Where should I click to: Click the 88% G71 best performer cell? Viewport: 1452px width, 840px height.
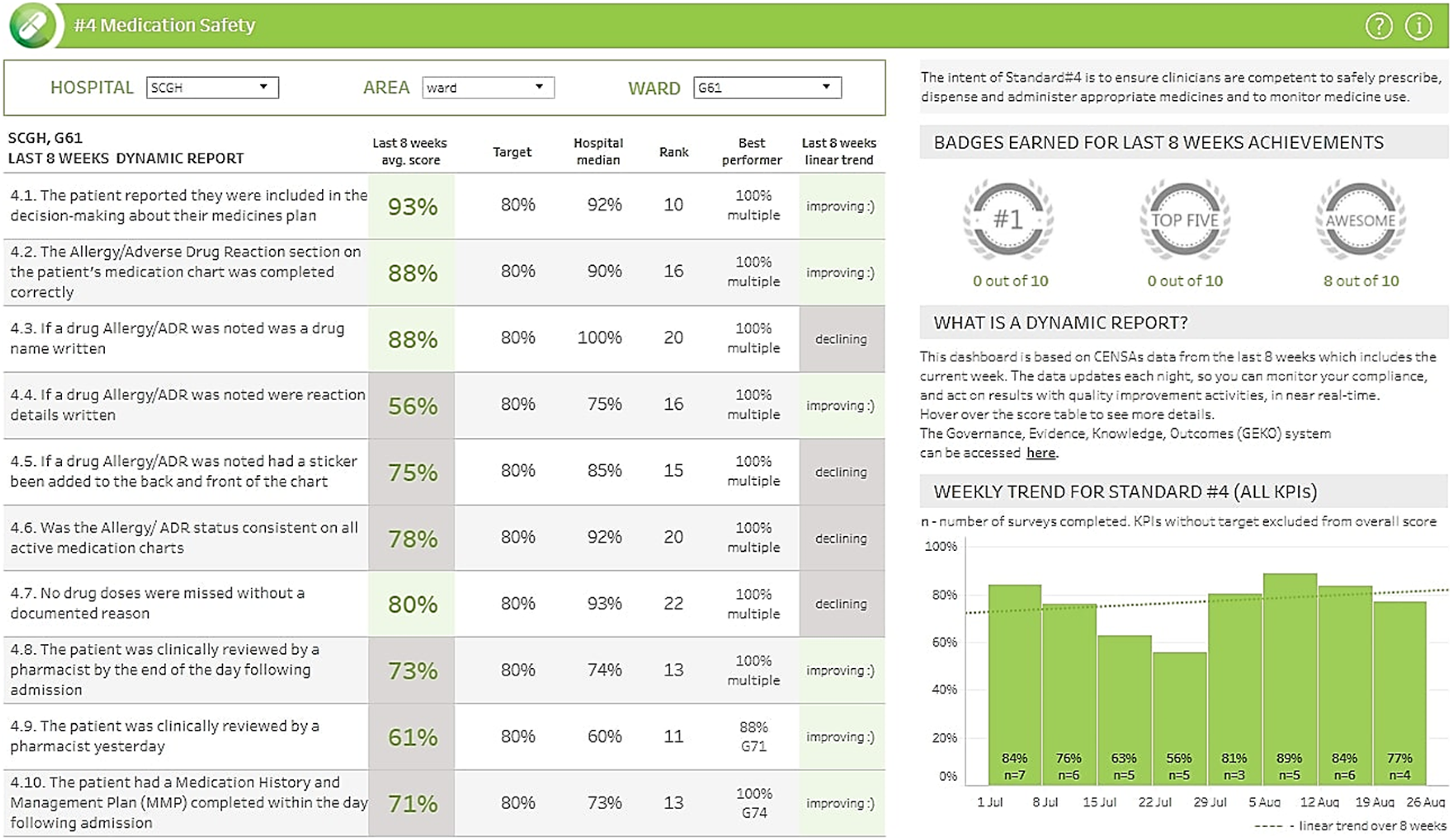[753, 736]
